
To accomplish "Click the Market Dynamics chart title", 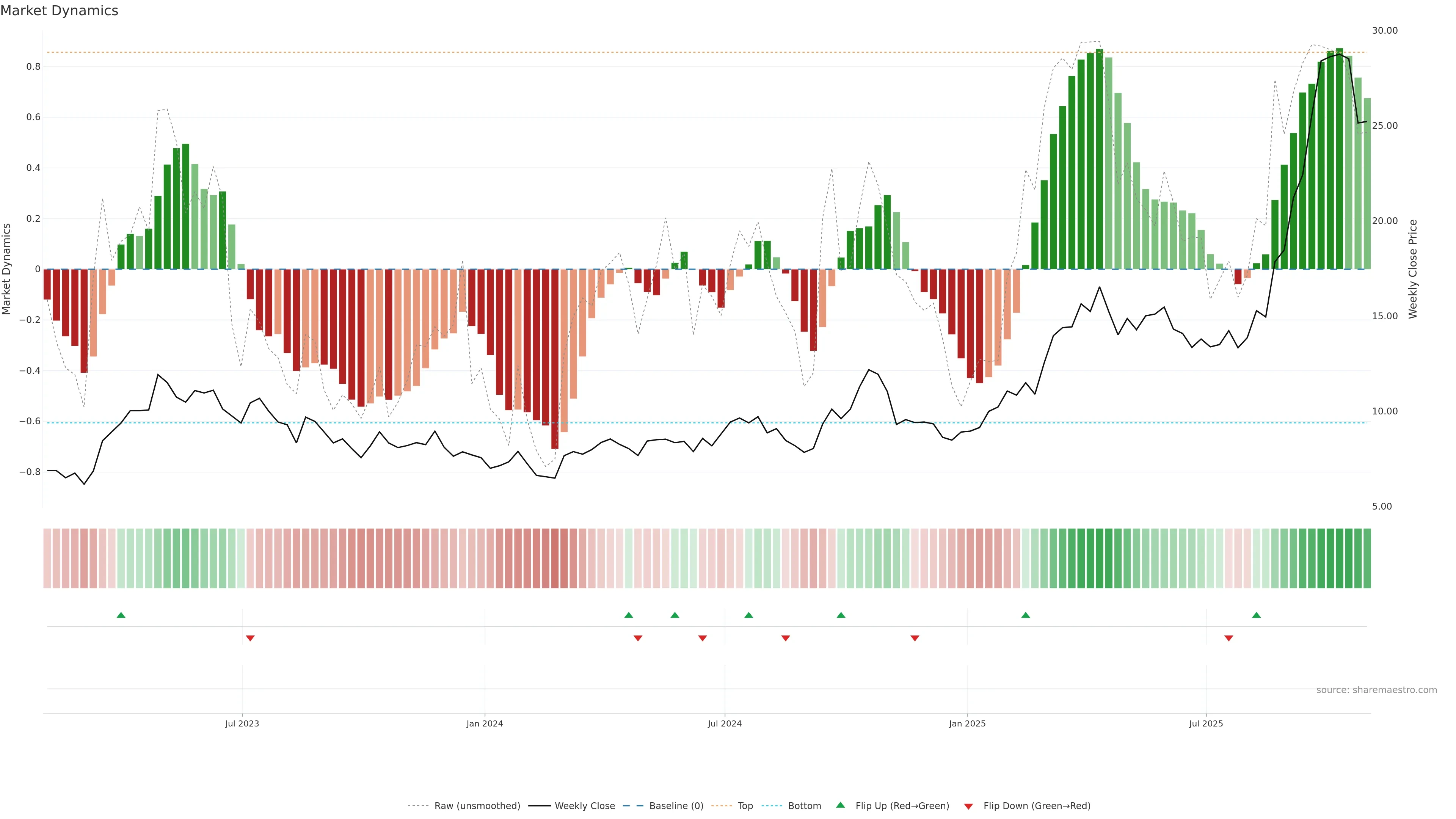I will coord(60,11).
